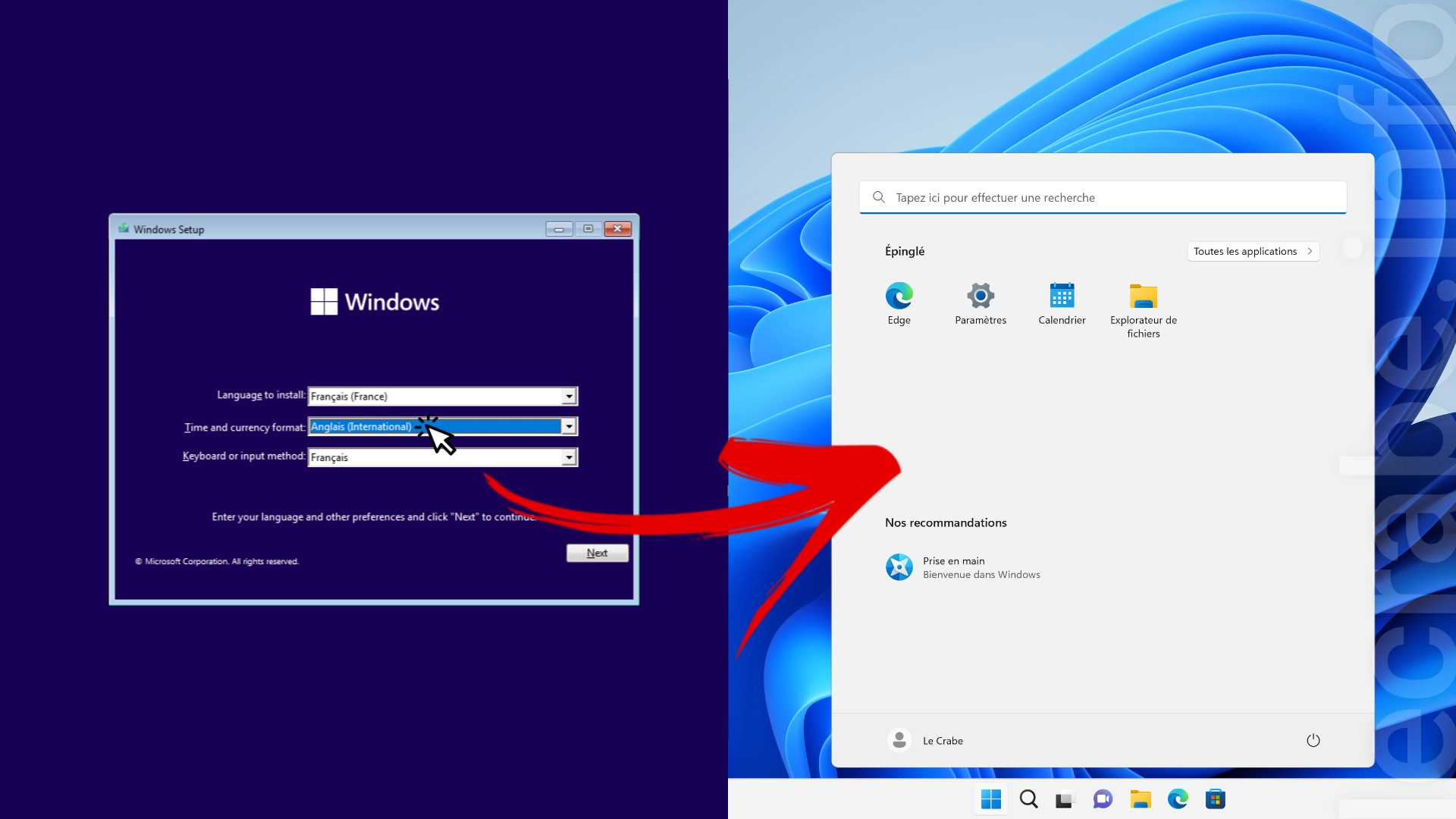Open the taskbar search magnifier

pos(1028,799)
